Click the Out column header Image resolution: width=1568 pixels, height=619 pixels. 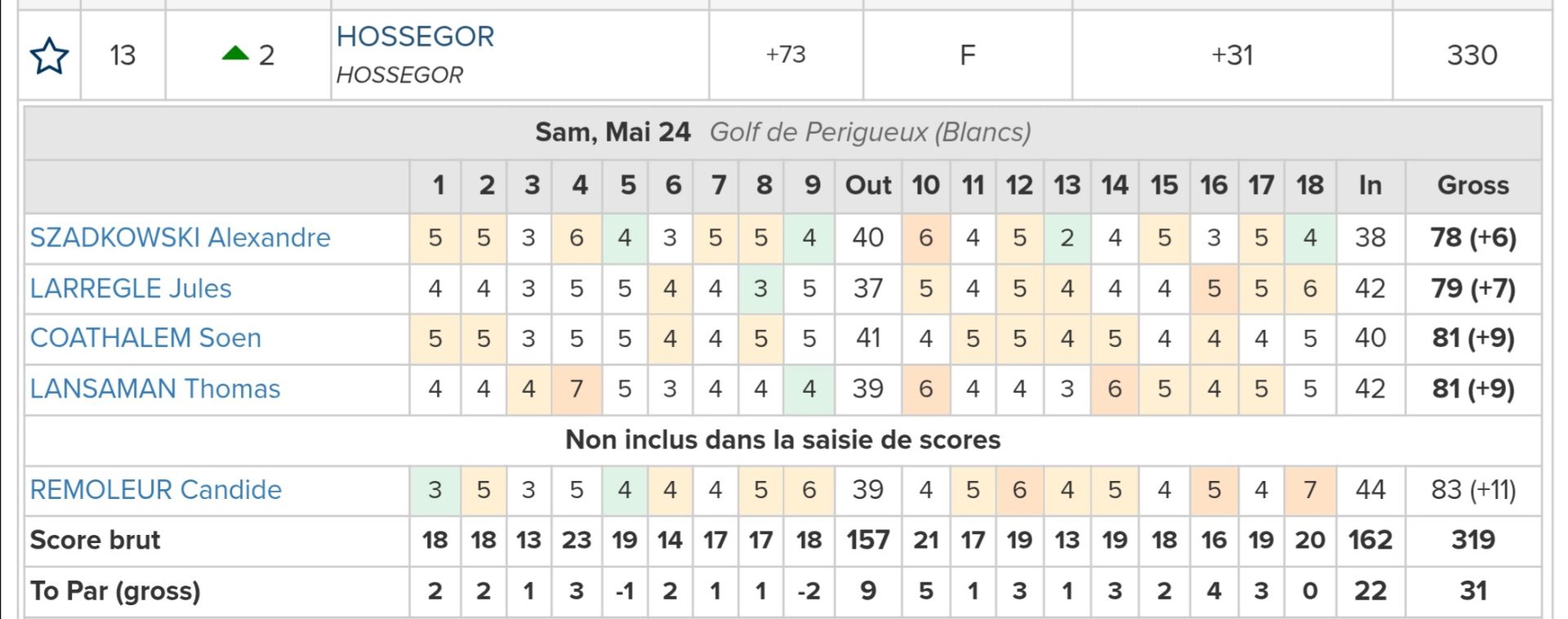pyautogui.click(x=867, y=185)
